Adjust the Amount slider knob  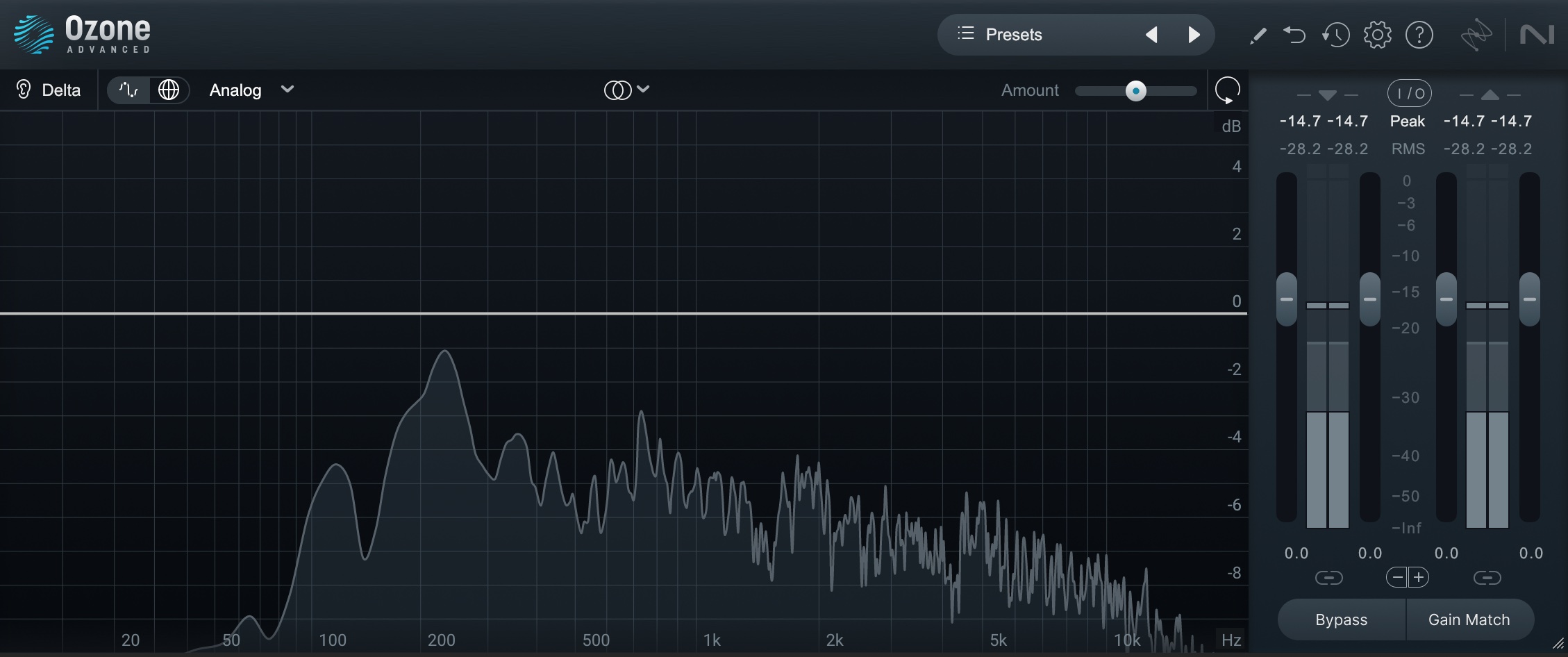[x=1135, y=90]
